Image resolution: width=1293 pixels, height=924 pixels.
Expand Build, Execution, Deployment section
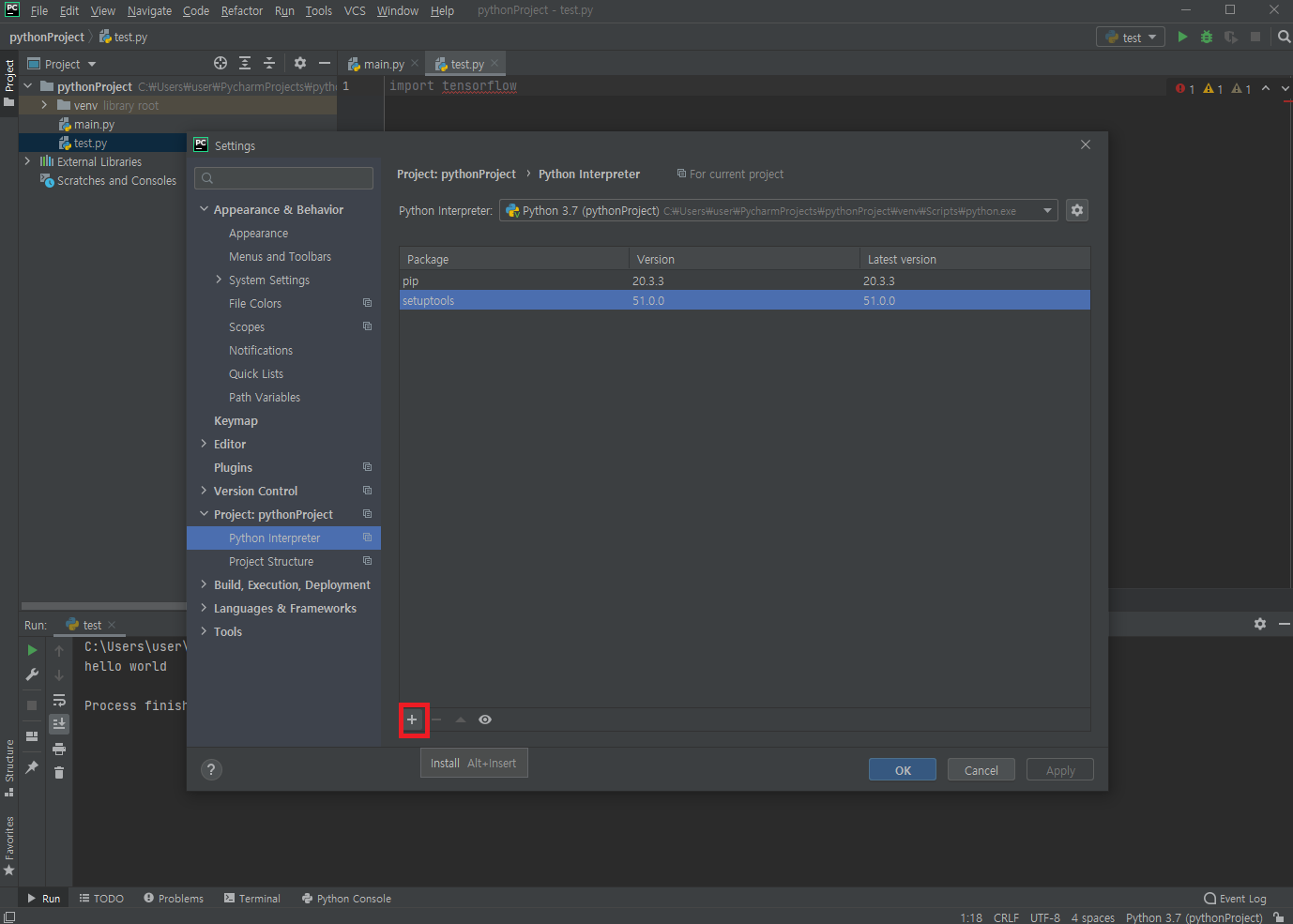[204, 584]
